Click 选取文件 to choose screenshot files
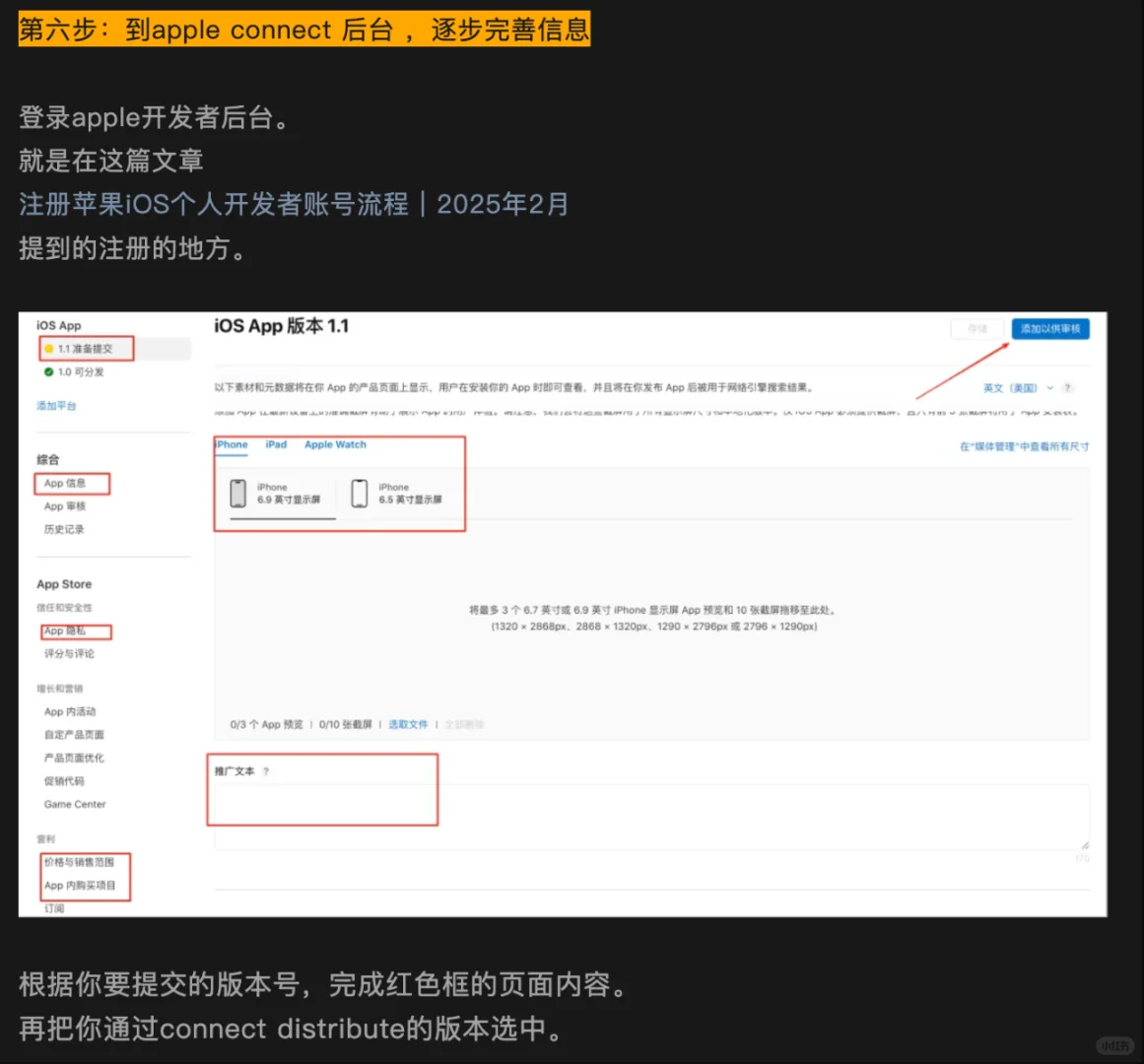The height and width of the screenshot is (1064, 1144). [x=410, y=723]
